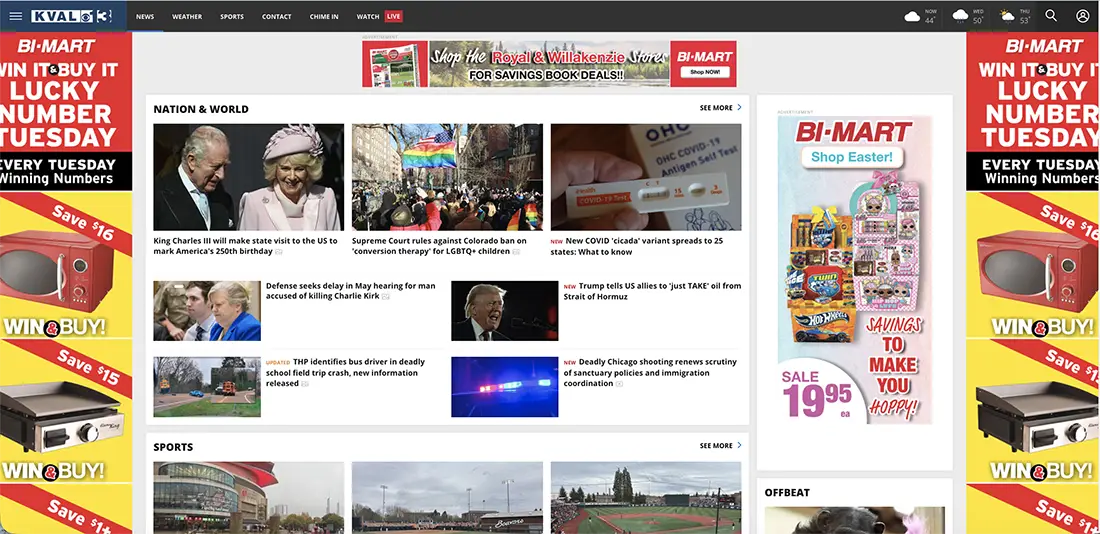Open Defense seeks delay Charlie Kirk headline
1100x534 pixels.
(351, 291)
